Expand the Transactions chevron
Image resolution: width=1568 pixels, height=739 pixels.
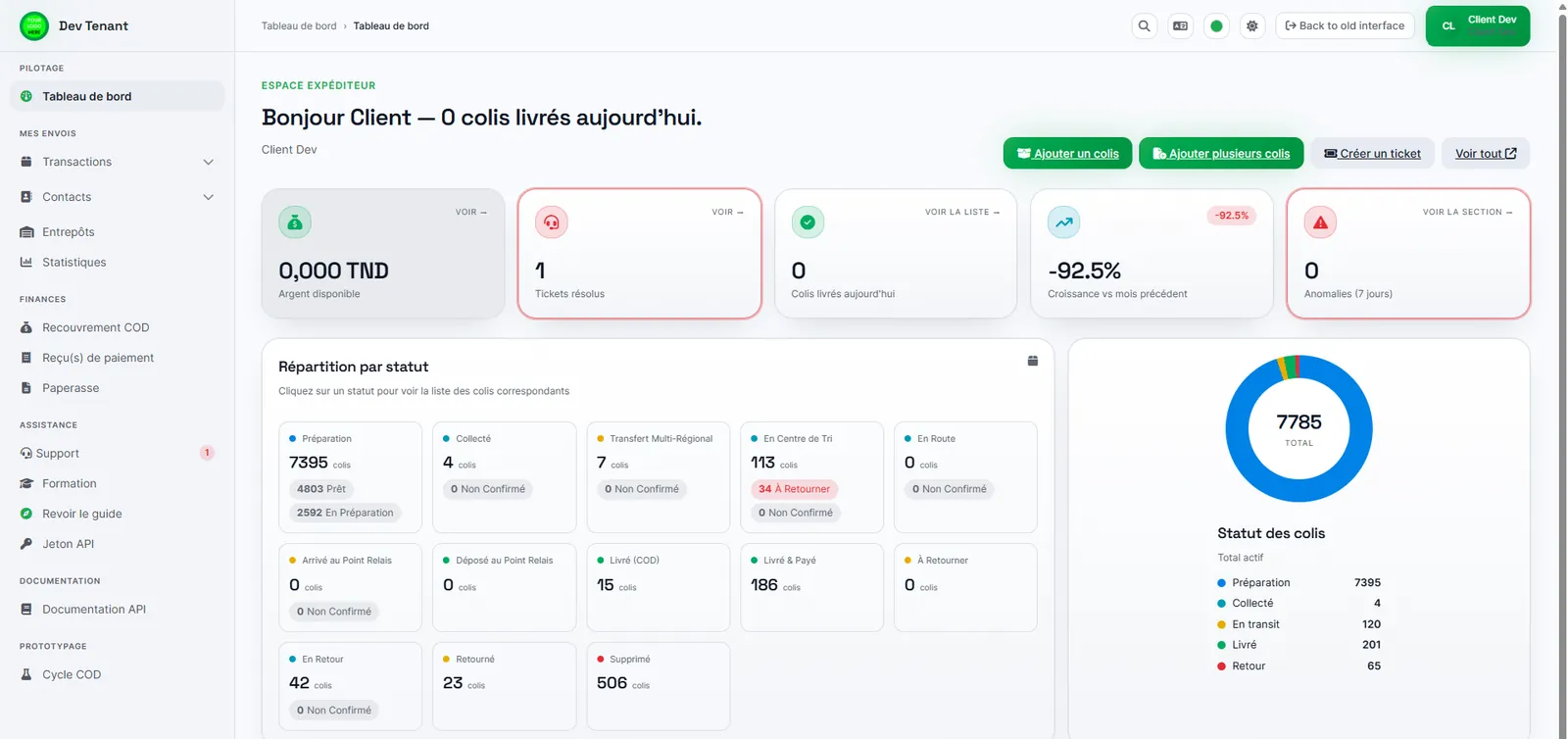(x=208, y=162)
